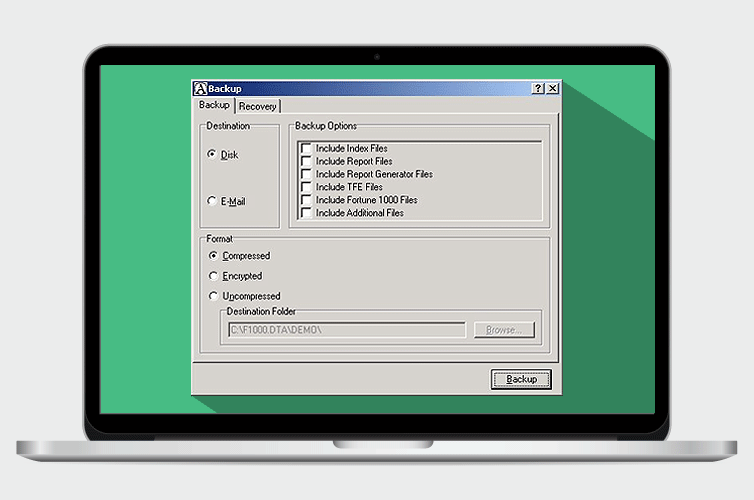754x500 pixels.
Task: Close the Backup dialog window
Action: pos(553,88)
